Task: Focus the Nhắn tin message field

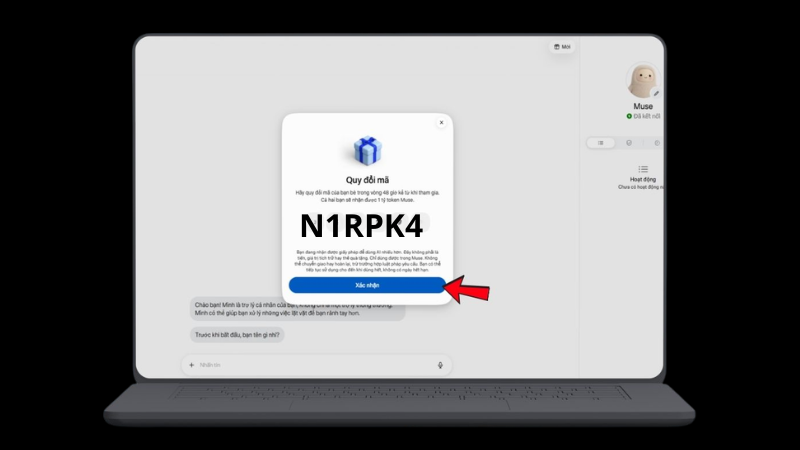Action: tap(316, 365)
